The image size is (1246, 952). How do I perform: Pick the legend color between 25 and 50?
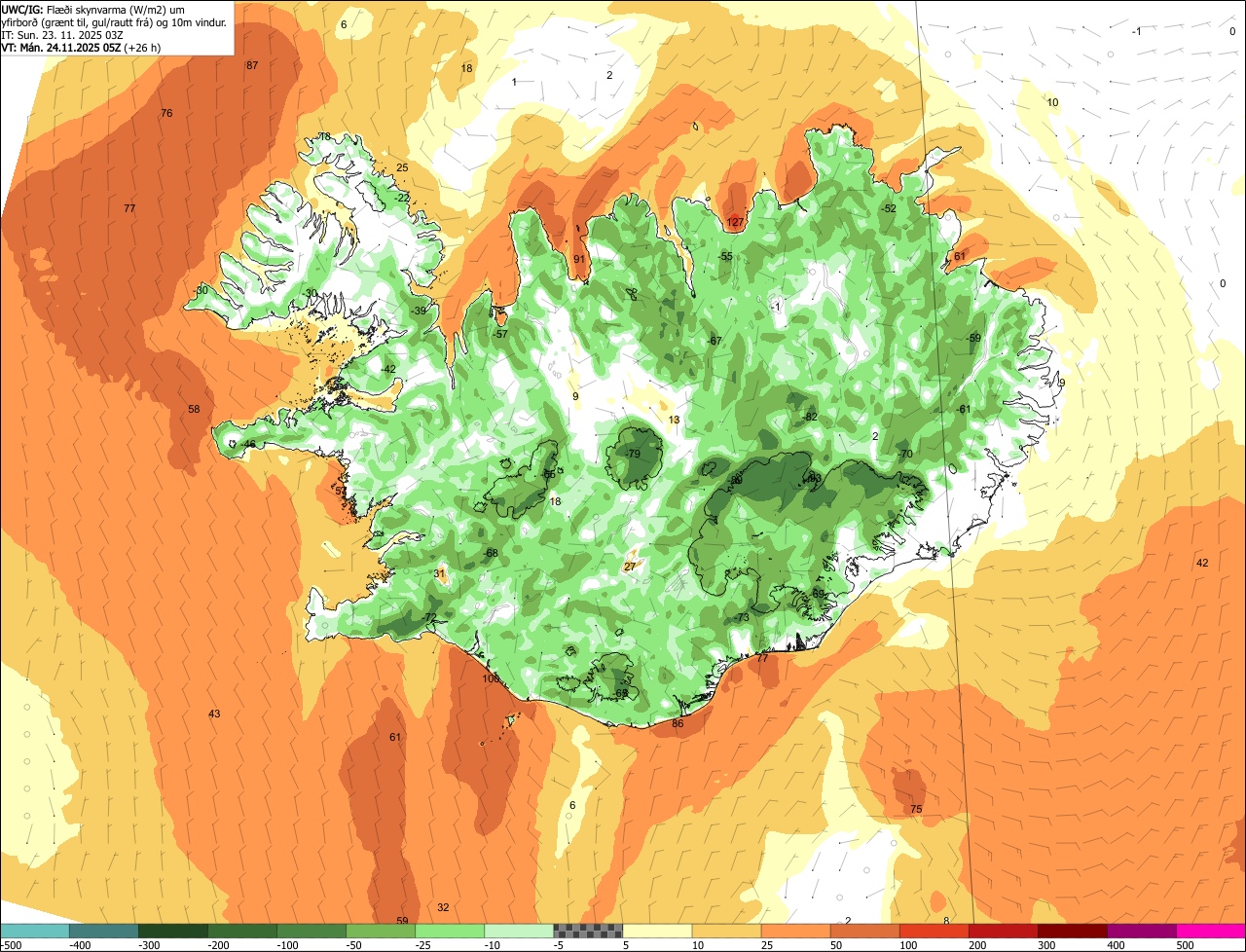tap(795, 931)
